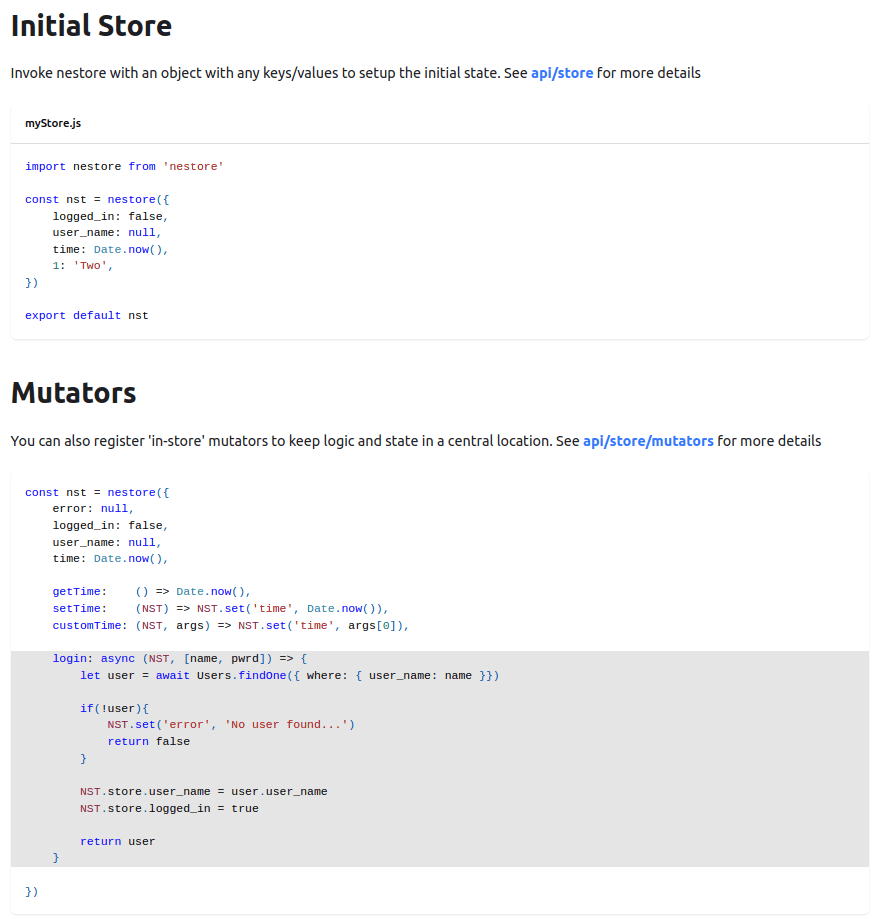Click the Mutators section heading
This screenshot has height=919, width=882.
73,393
